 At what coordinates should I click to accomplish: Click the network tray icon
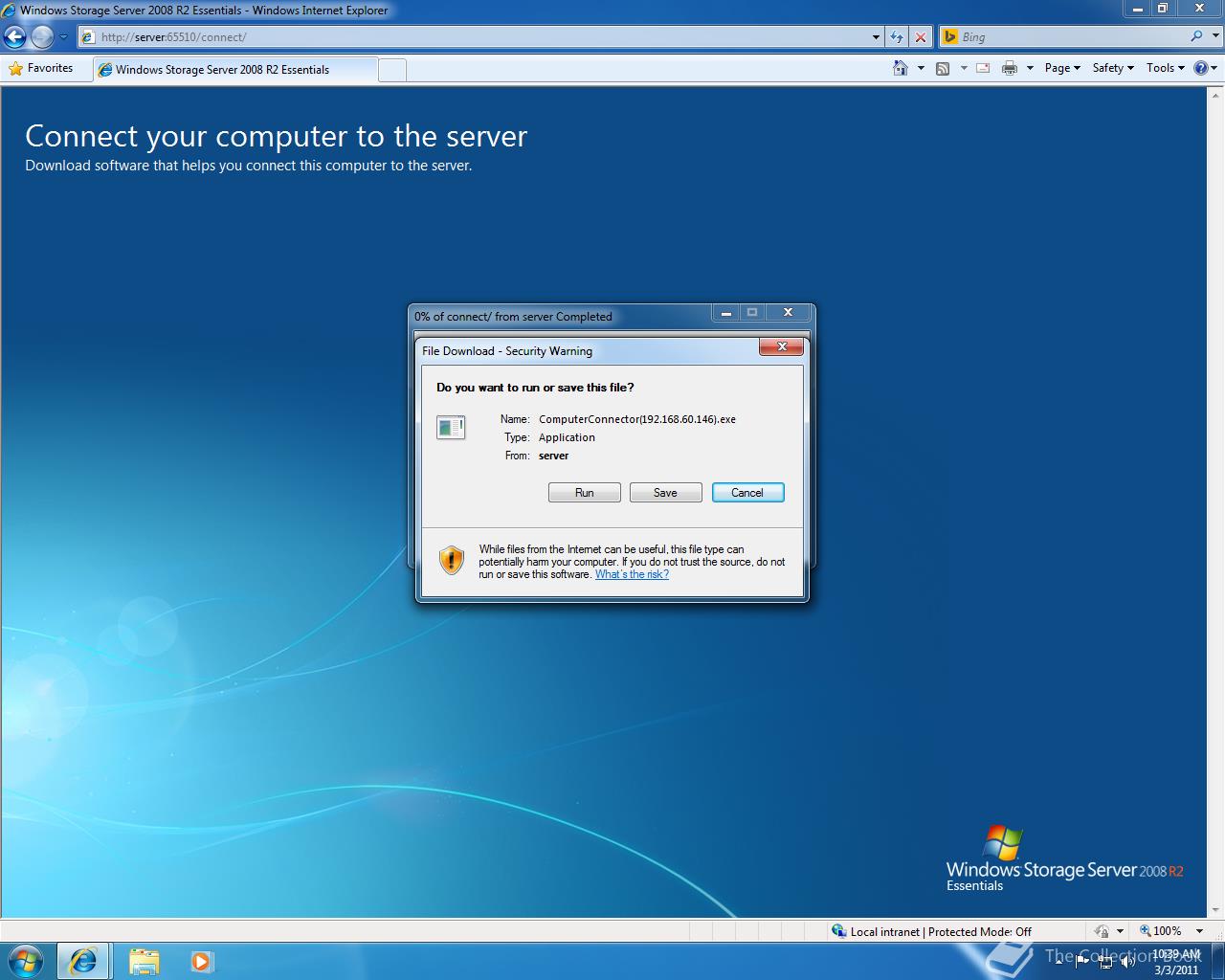[x=1105, y=962]
